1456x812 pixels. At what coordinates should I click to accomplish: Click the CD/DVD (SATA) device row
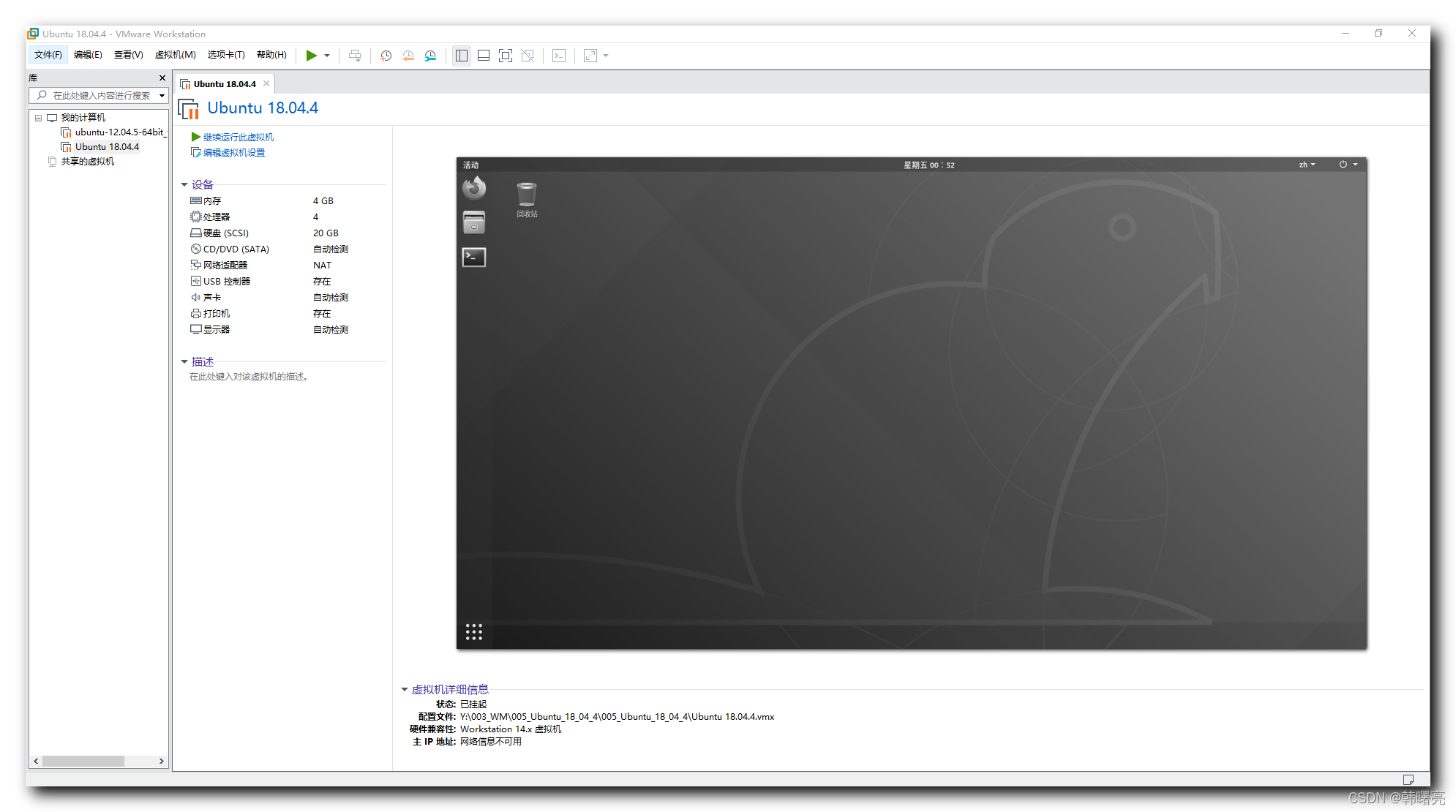click(287, 249)
